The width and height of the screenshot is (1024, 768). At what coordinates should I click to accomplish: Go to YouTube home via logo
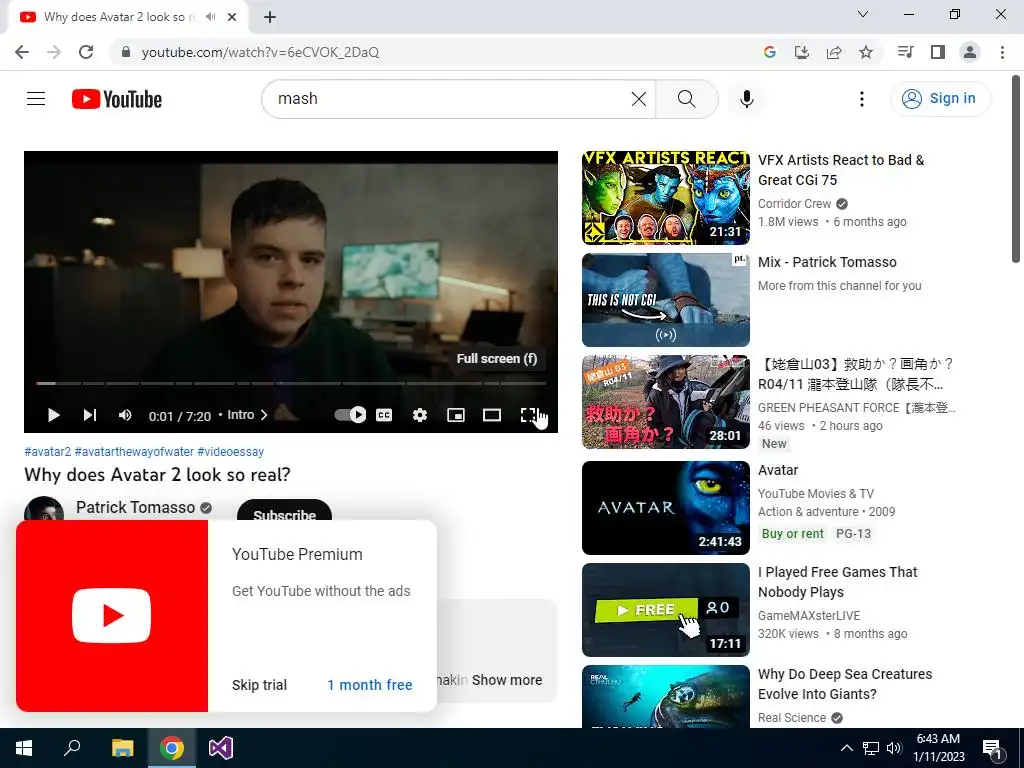[117, 99]
